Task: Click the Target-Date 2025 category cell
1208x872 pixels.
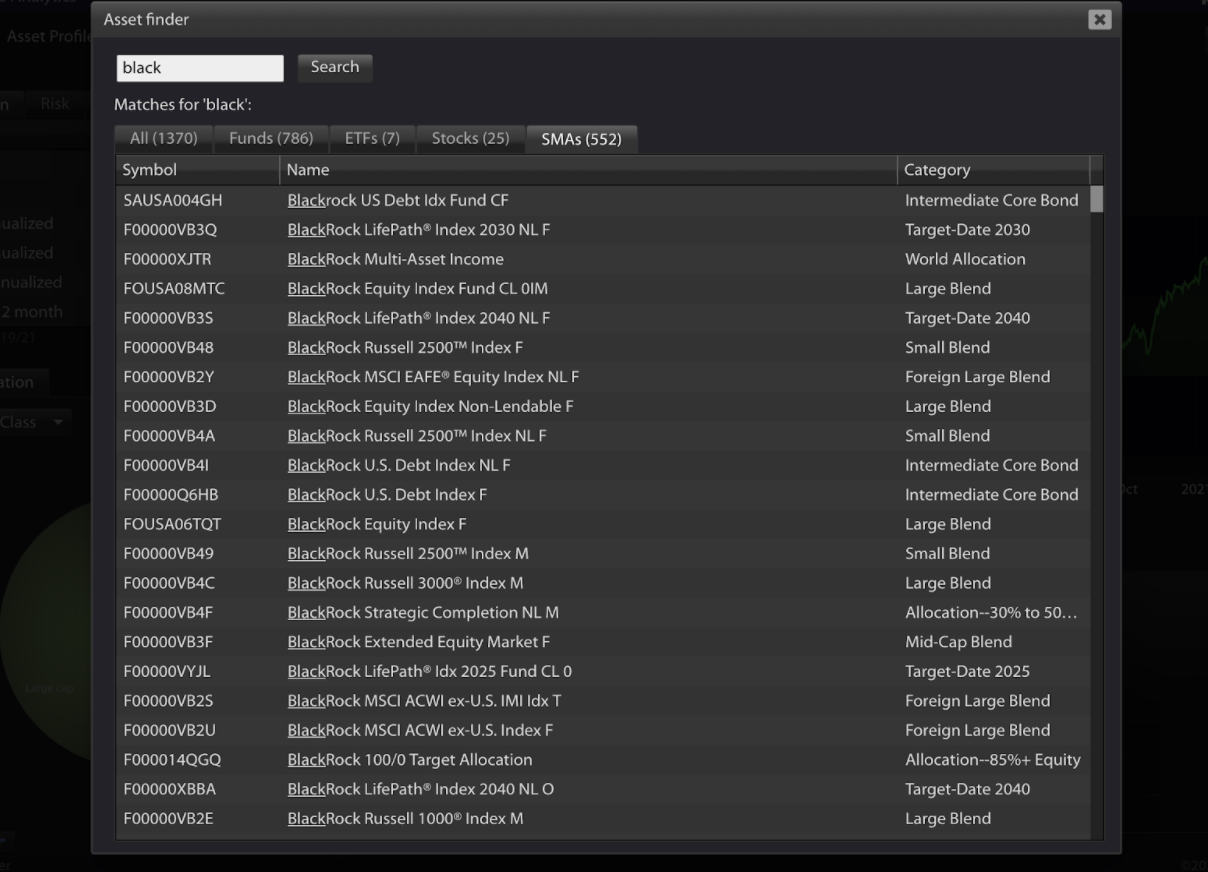Action: click(x=967, y=671)
